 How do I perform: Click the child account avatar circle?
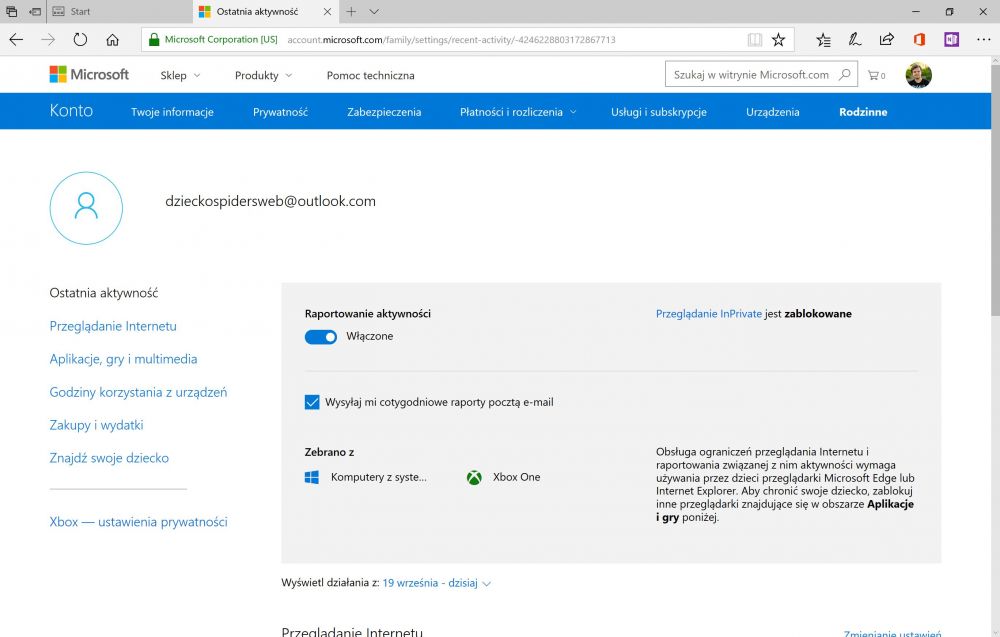(x=86, y=208)
